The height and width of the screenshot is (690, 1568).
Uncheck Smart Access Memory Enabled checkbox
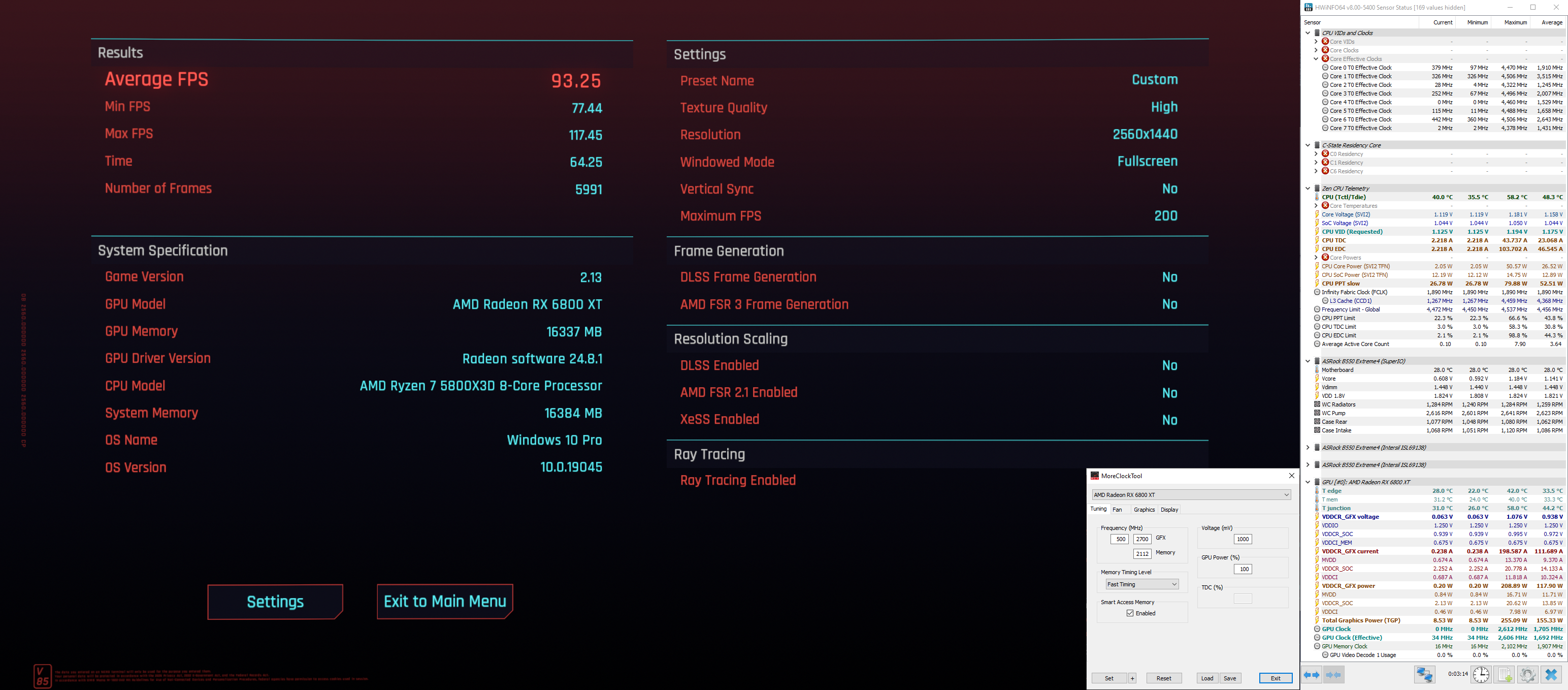1130,613
